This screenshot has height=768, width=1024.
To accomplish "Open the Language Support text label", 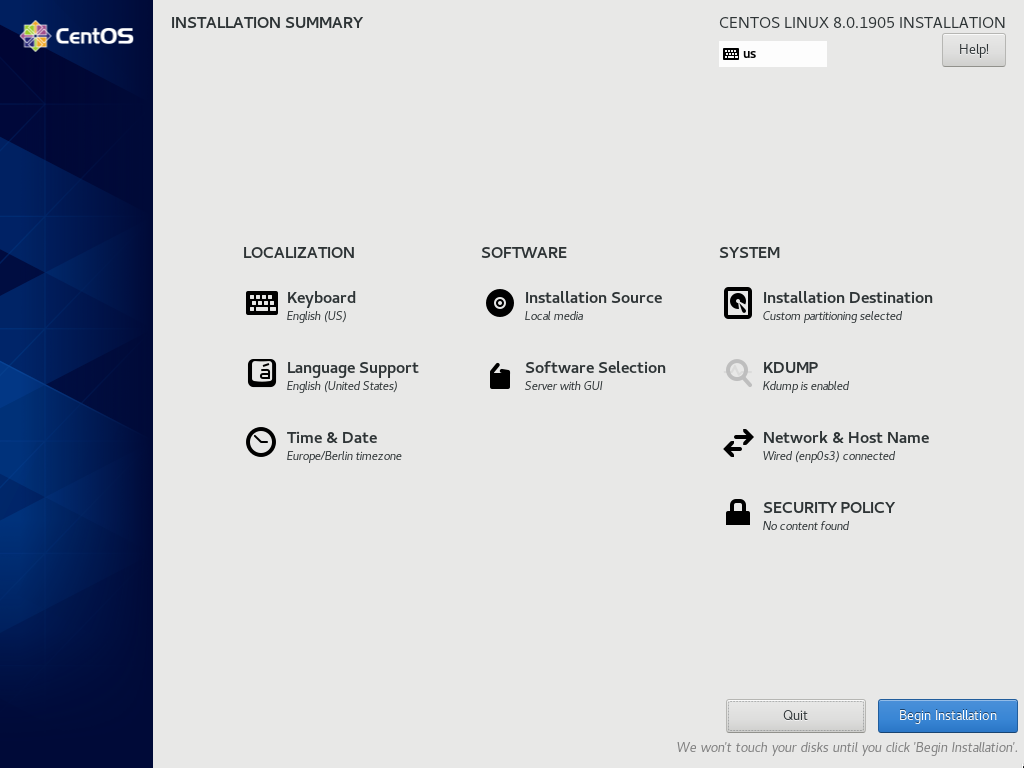I will (x=352, y=368).
